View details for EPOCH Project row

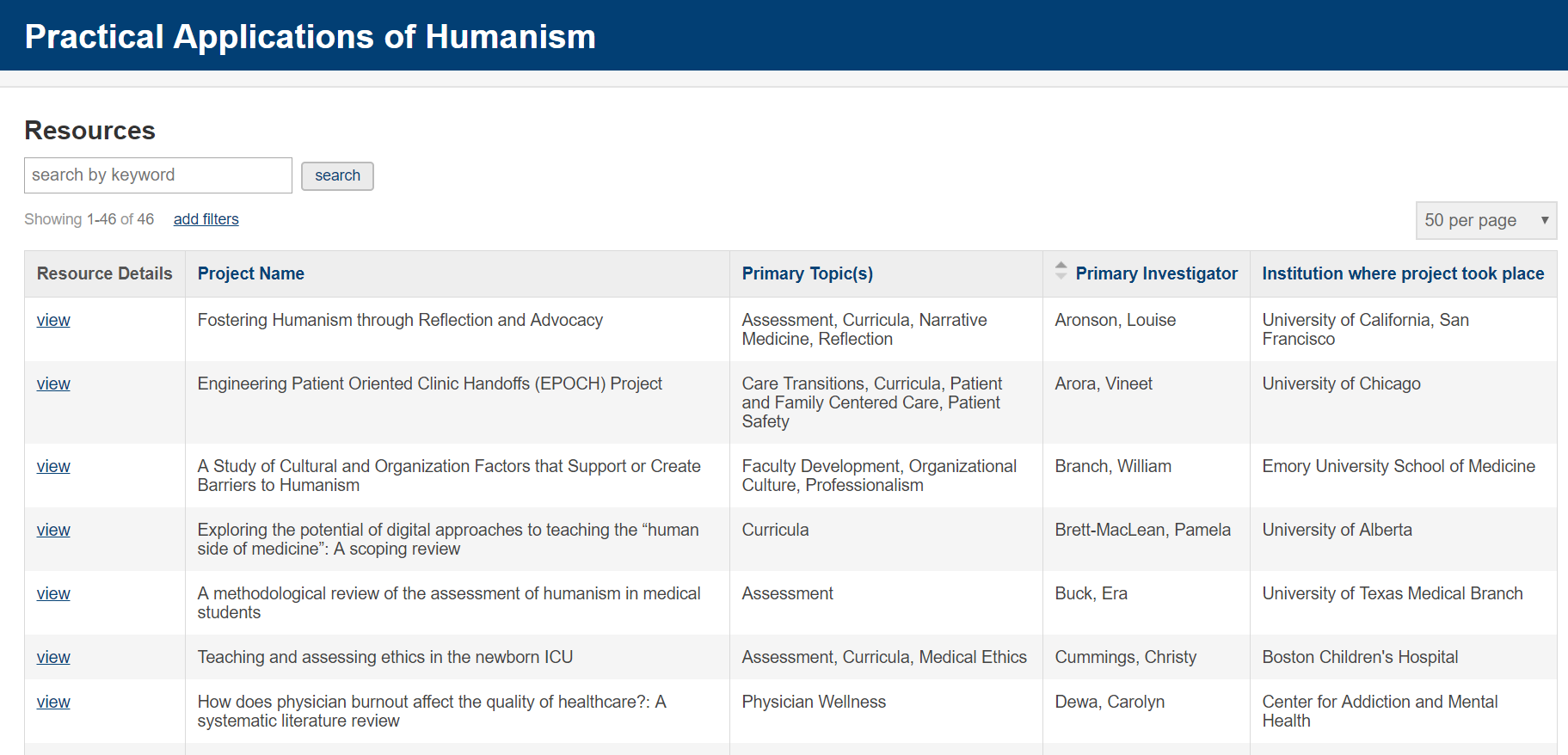coord(53,384)
